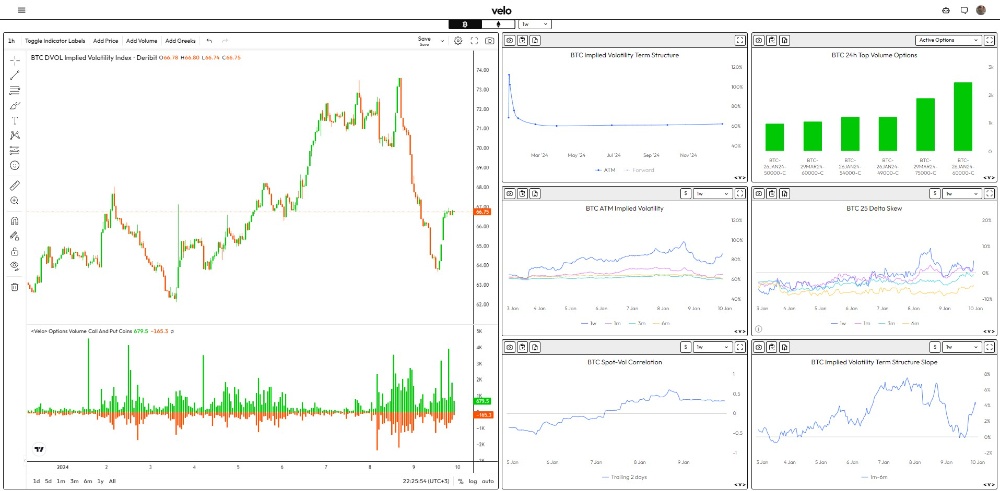Select the trend line drawing tool
The image size is (1000, 491).
pyautogui.click(x=15, y=75)
